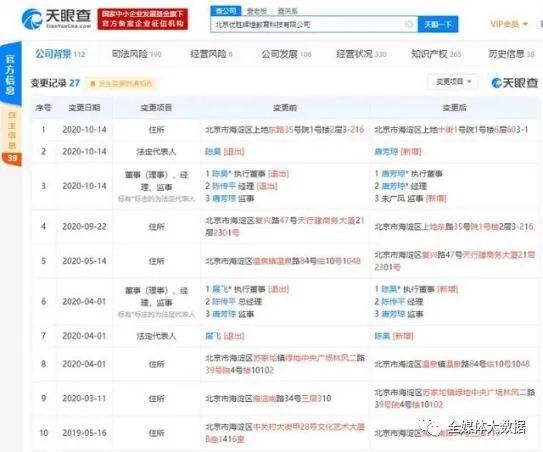Click the date 2020-05-14 in row 5
Screen dimensions: 543x452
[84, 261]
